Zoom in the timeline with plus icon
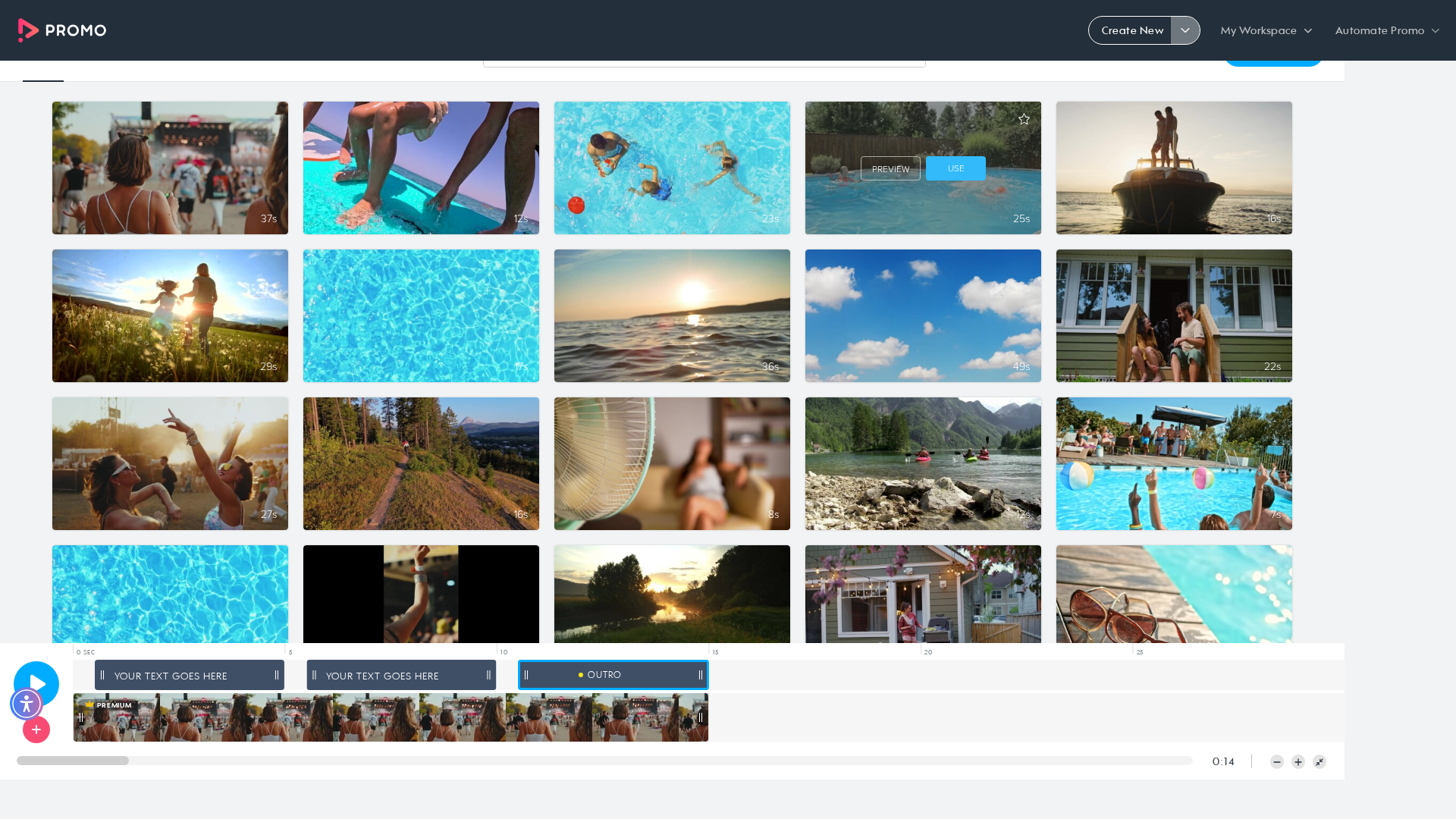The width and height of the screenshot is (1456, 819). point(1298,762)
